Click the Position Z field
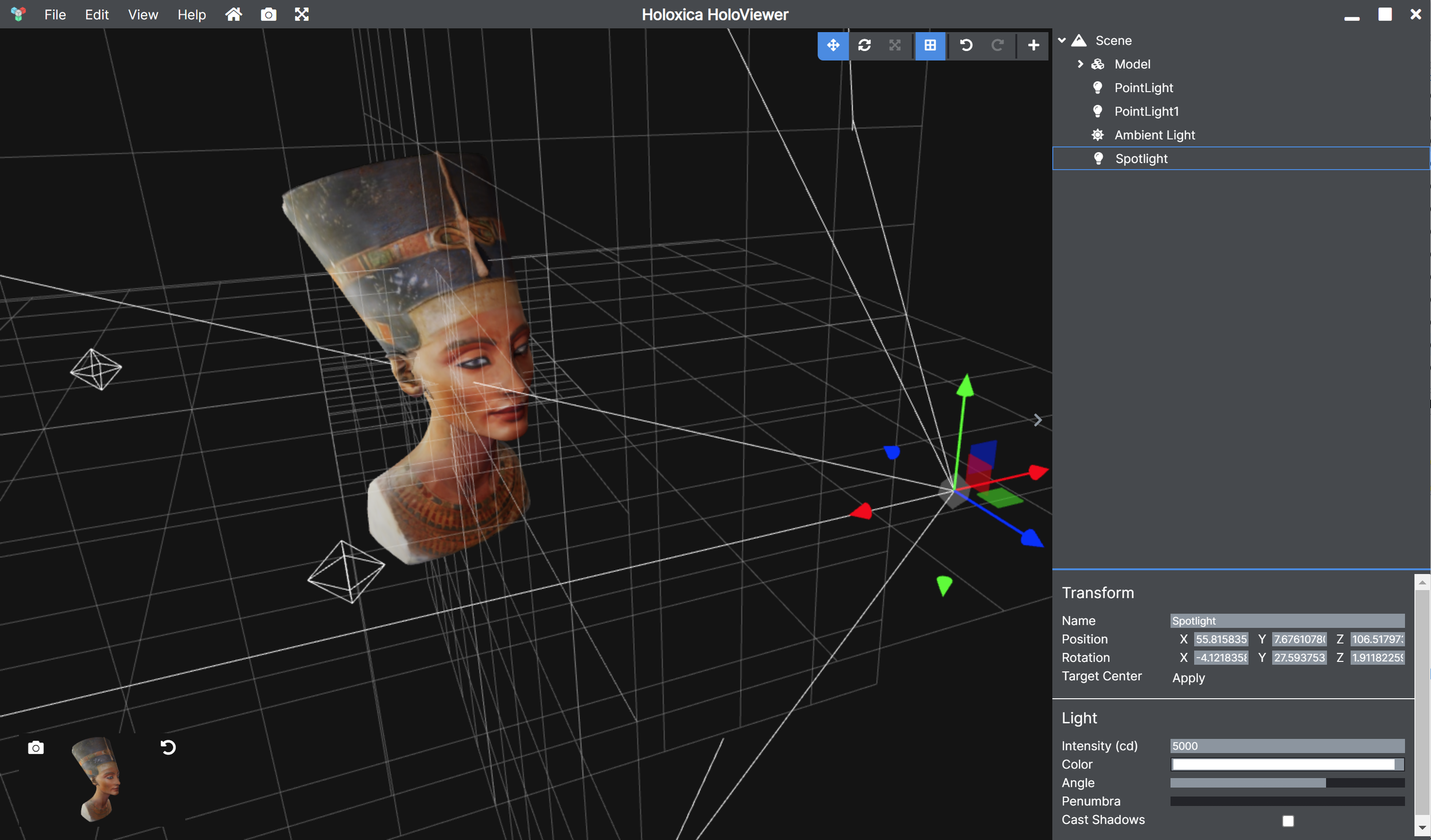 [x=1377, y=639]
